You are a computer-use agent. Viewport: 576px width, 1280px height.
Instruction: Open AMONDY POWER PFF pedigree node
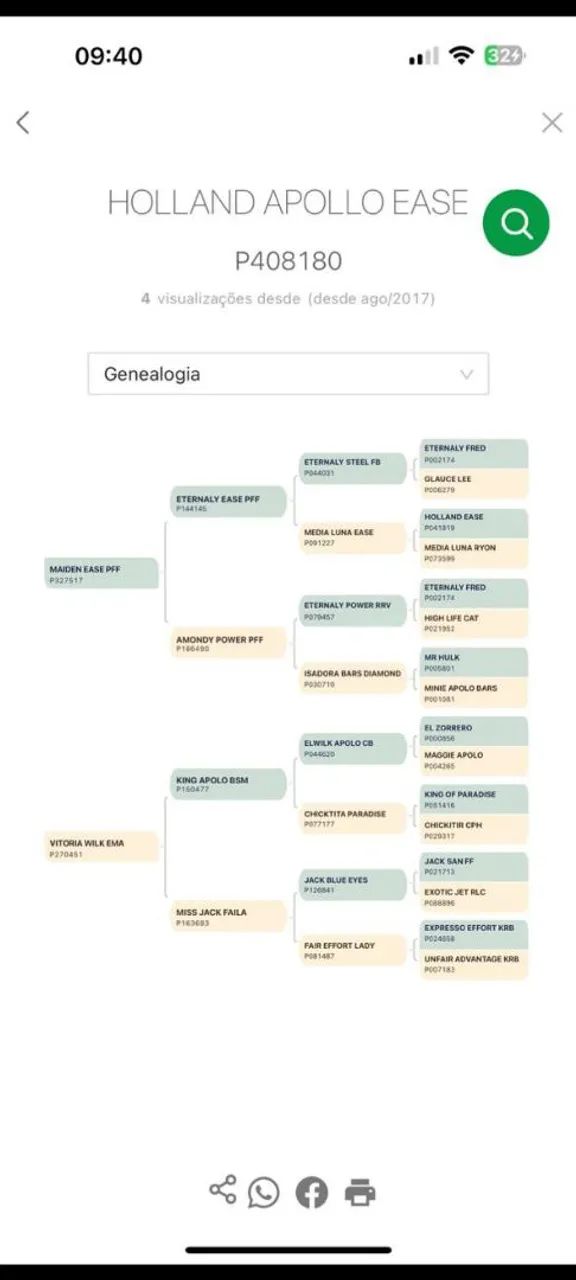coord(229,643)
